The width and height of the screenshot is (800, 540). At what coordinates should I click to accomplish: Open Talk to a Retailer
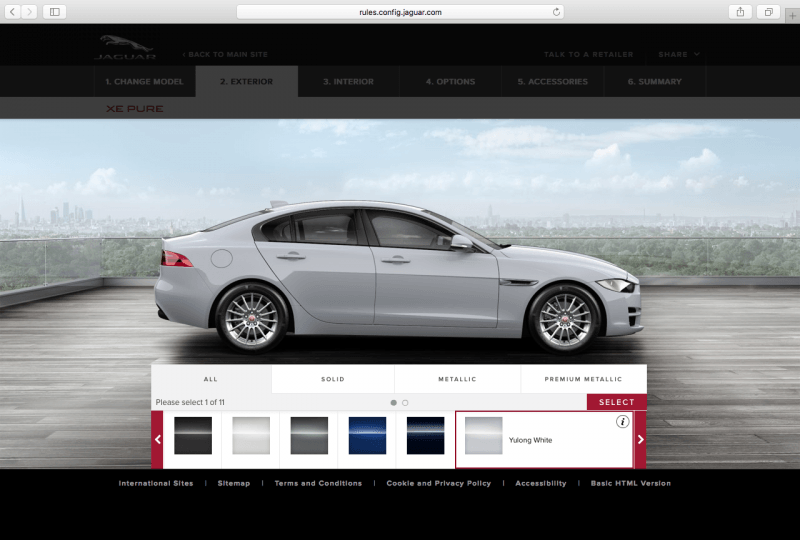[x=588, y=54]
